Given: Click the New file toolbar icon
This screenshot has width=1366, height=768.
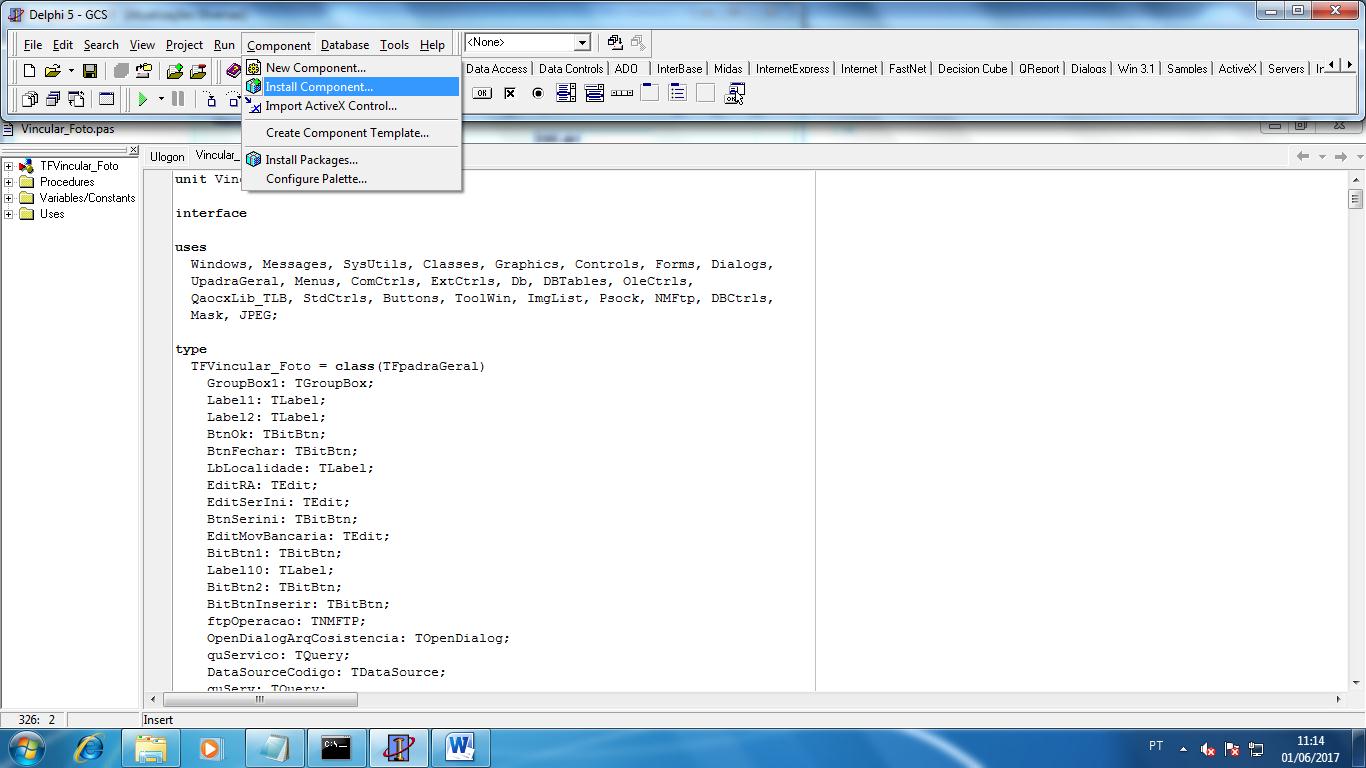Looking at the screenshot, I should pyautogui.click(x=29, y=71).
